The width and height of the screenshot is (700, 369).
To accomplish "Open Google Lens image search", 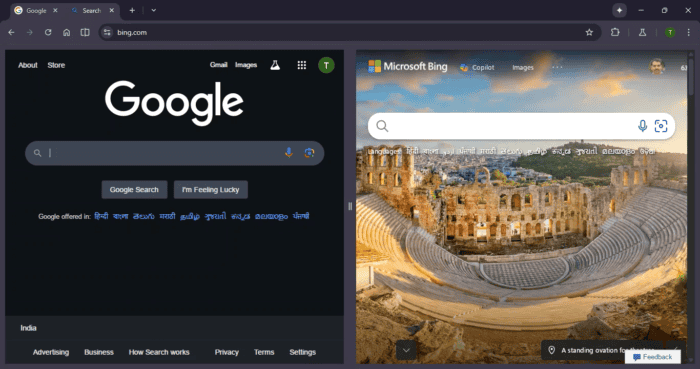I will (x=309, y=153).
